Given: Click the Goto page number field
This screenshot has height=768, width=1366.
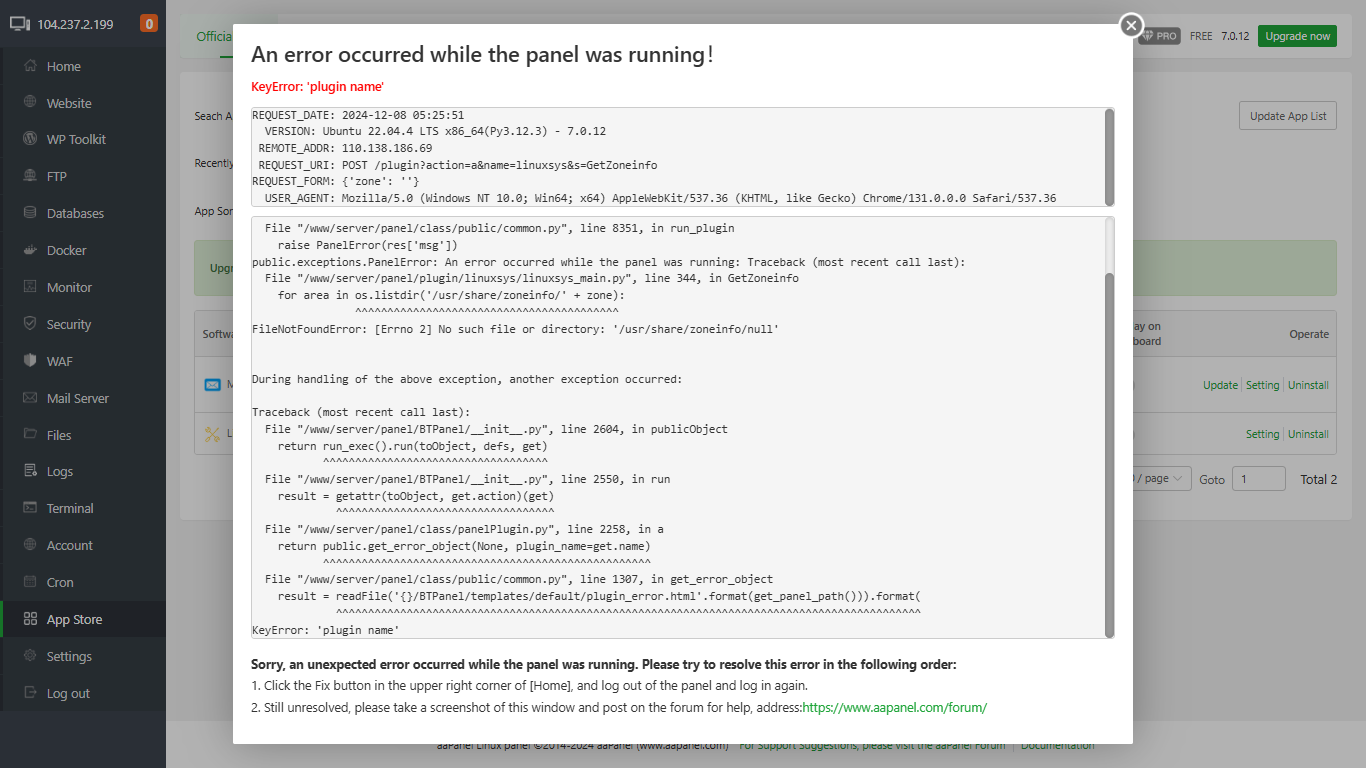Looking at the screenshot, I should pyautogui.click(x=1258, y=479).
